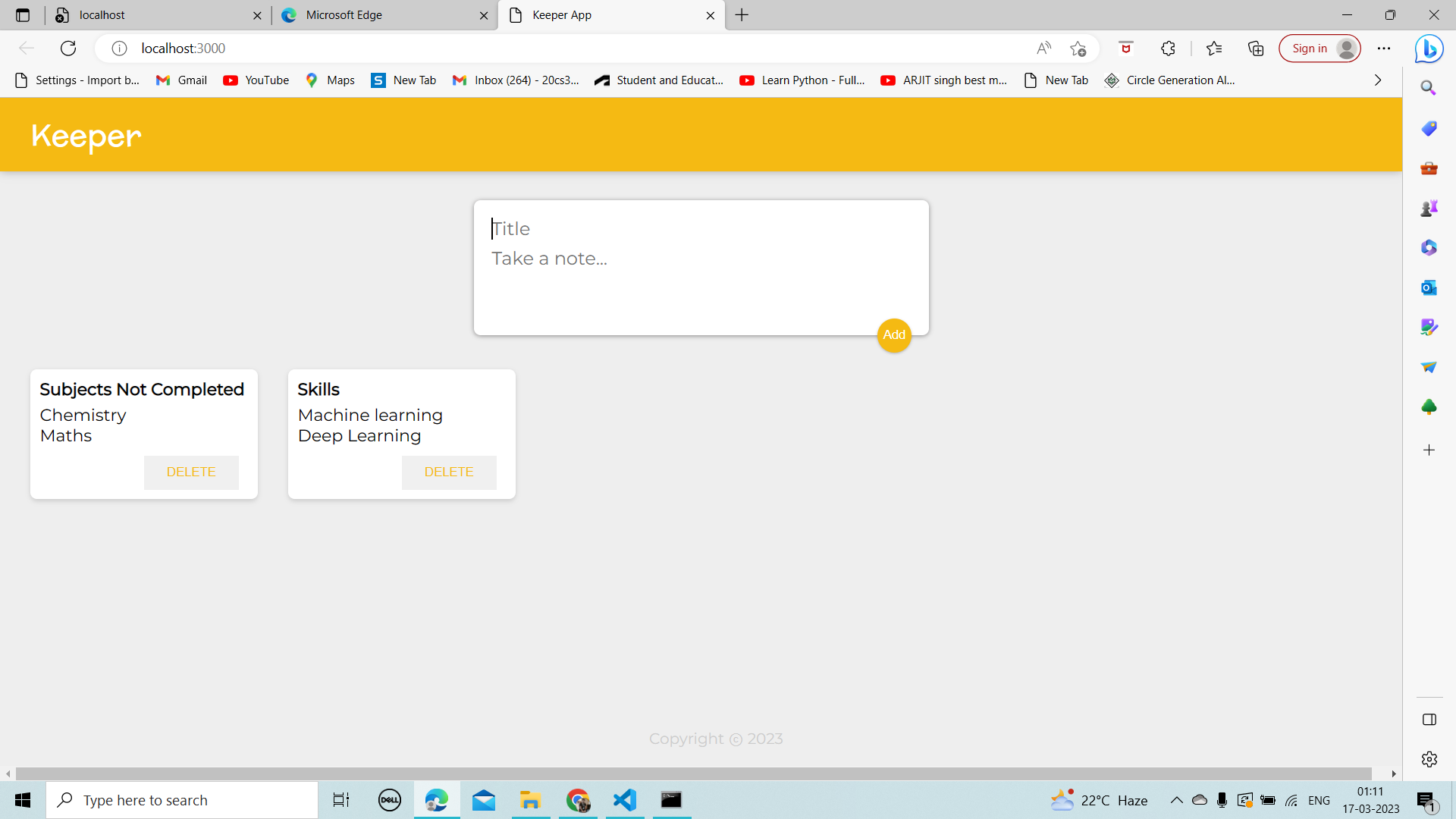The image size is (1456, 819).
Task: Open the Collections icon in toolbar
Action: (x=1256, y=49)
